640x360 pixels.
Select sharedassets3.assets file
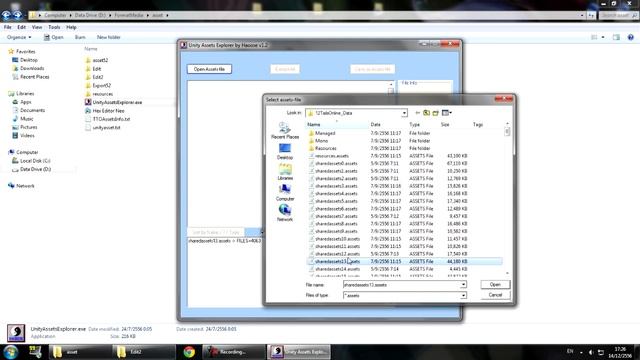tap(336, 186)
